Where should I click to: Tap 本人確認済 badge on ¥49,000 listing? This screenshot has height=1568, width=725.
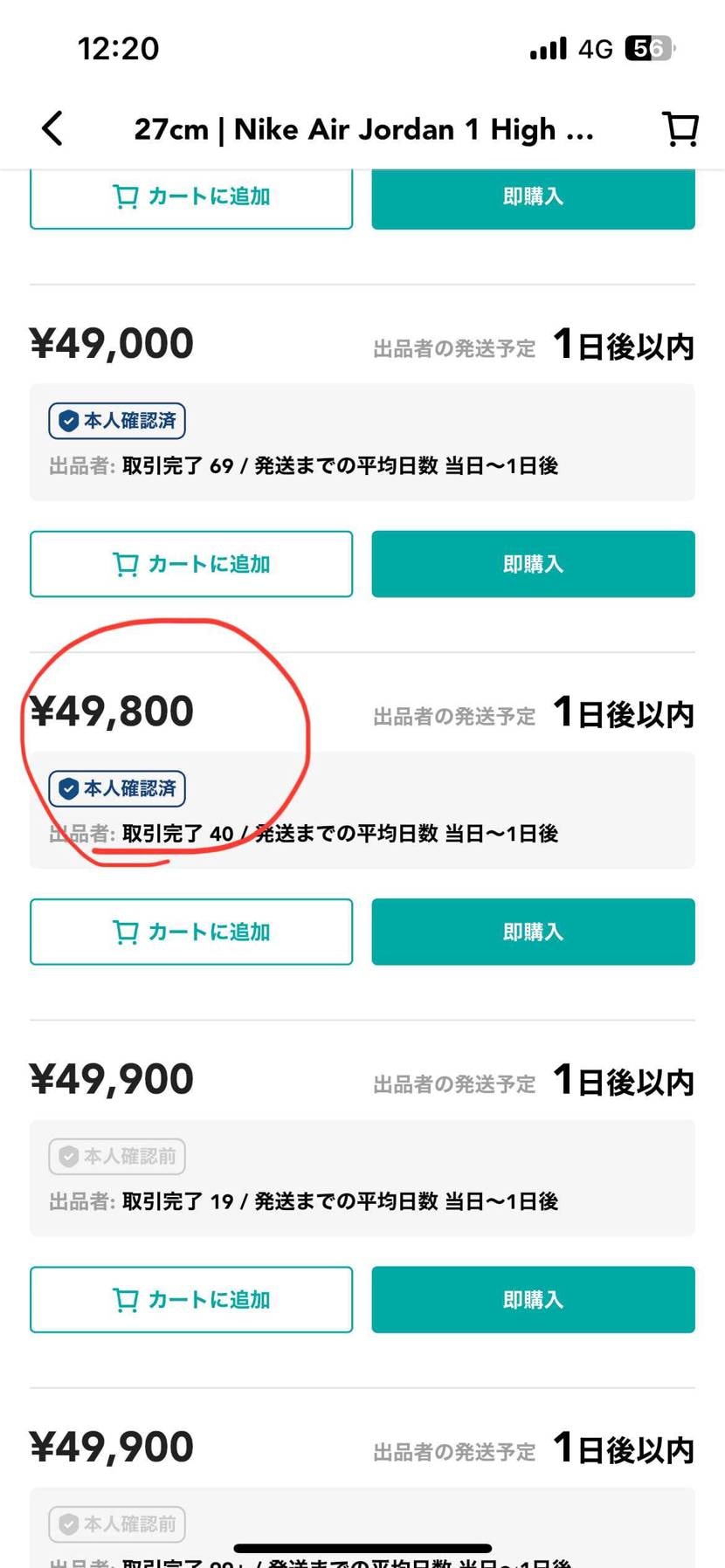(x=117, y=421)
